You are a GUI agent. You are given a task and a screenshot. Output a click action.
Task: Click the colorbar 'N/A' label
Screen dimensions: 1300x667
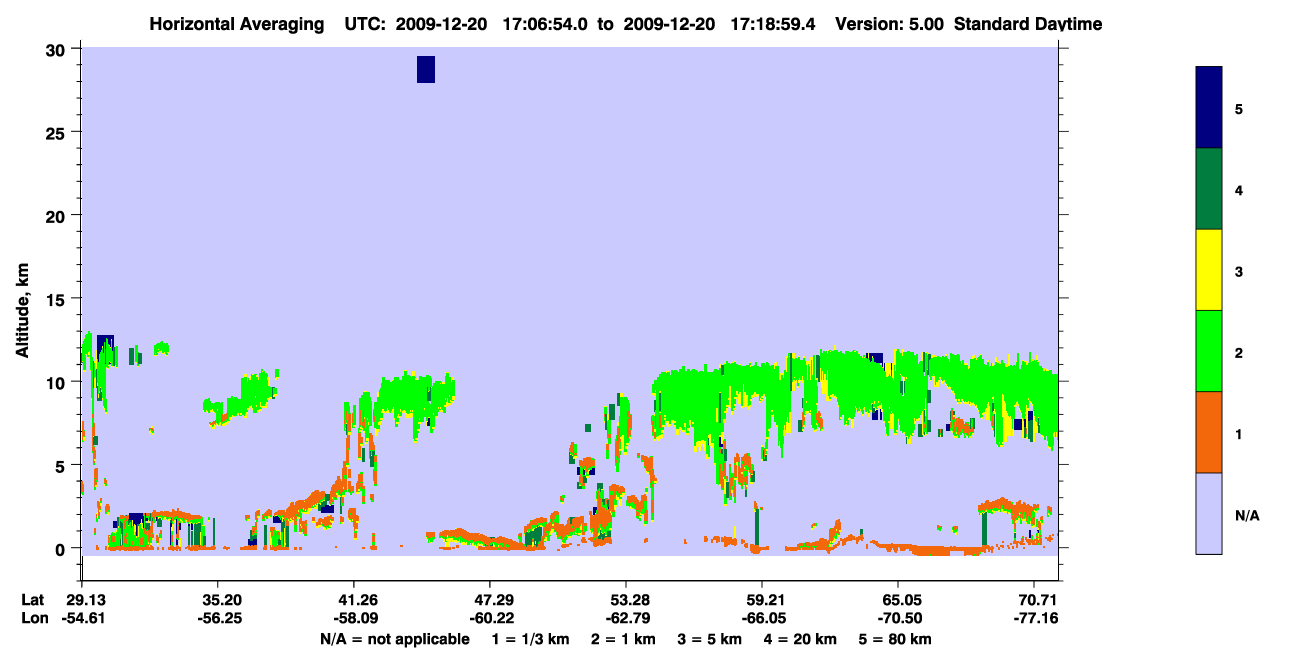coord(1246,515)
